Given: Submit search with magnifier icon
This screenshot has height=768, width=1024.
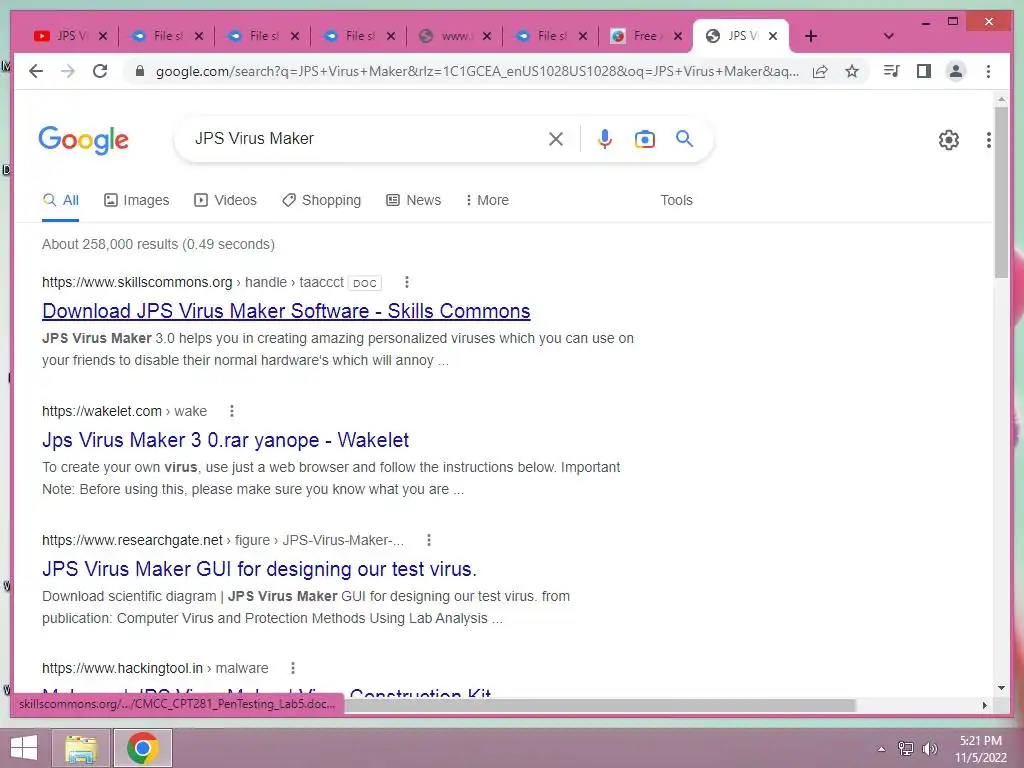Looking at the screenshot, I should point(684,138).
